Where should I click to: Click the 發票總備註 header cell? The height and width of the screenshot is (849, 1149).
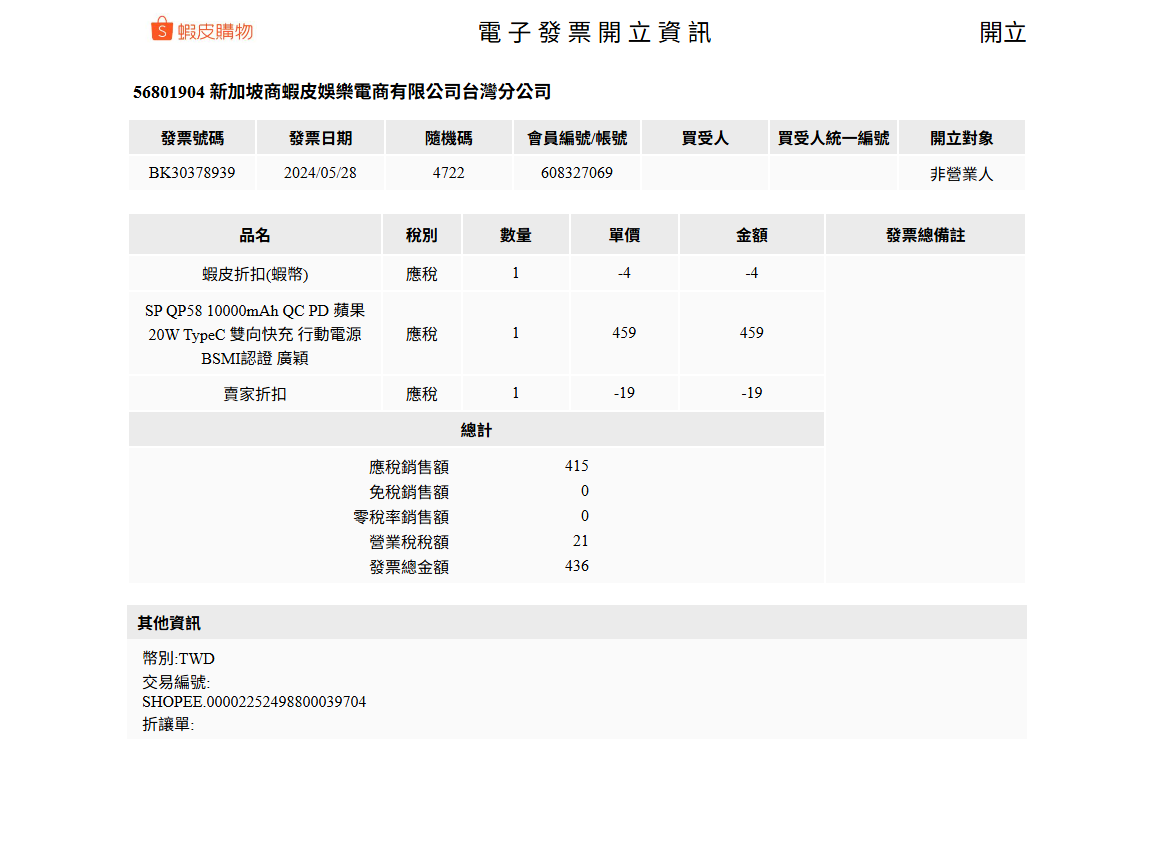[x=925, y=235]
